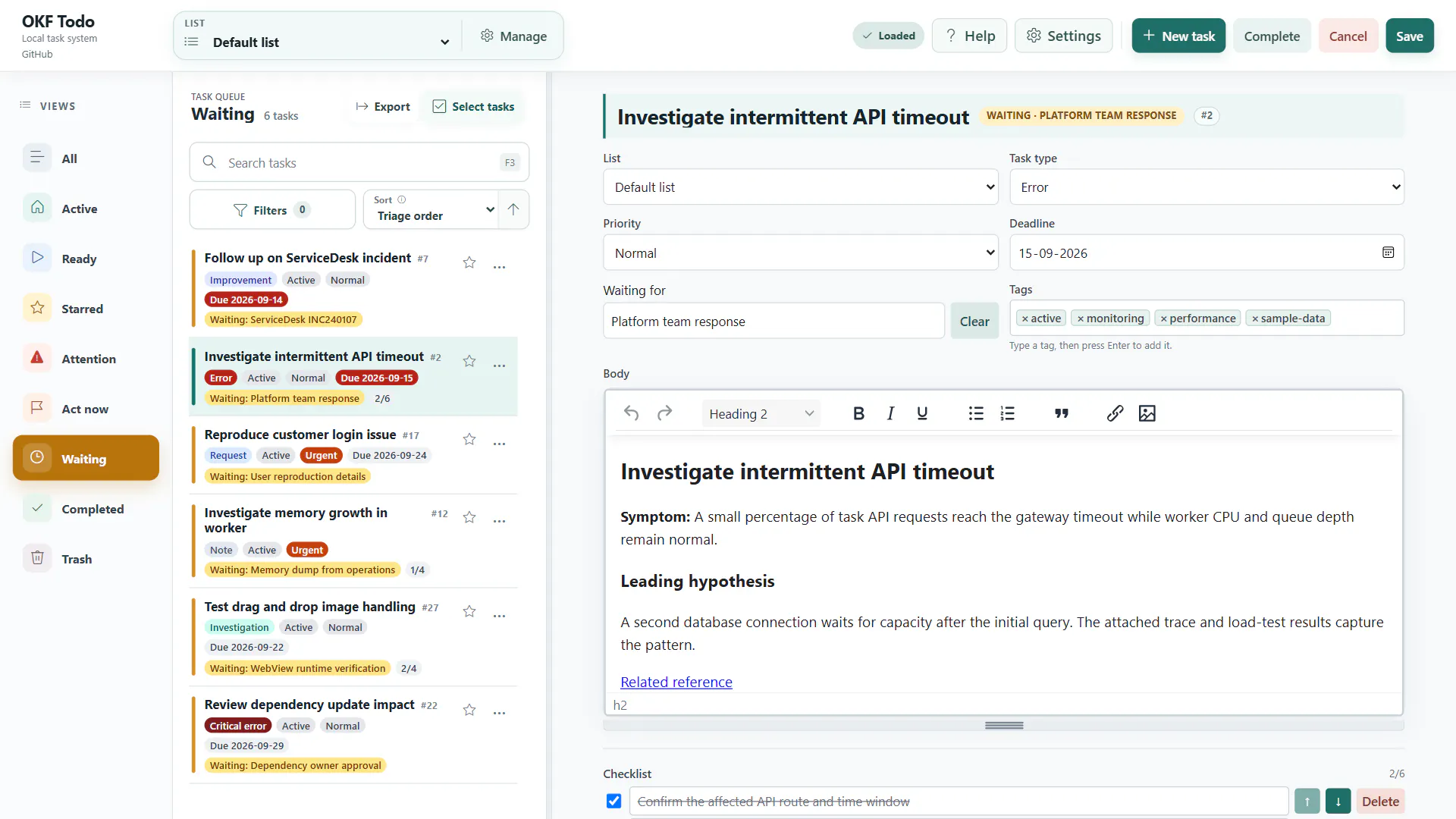
Task: Undo last edit in body editor
Action: (631, 413)
